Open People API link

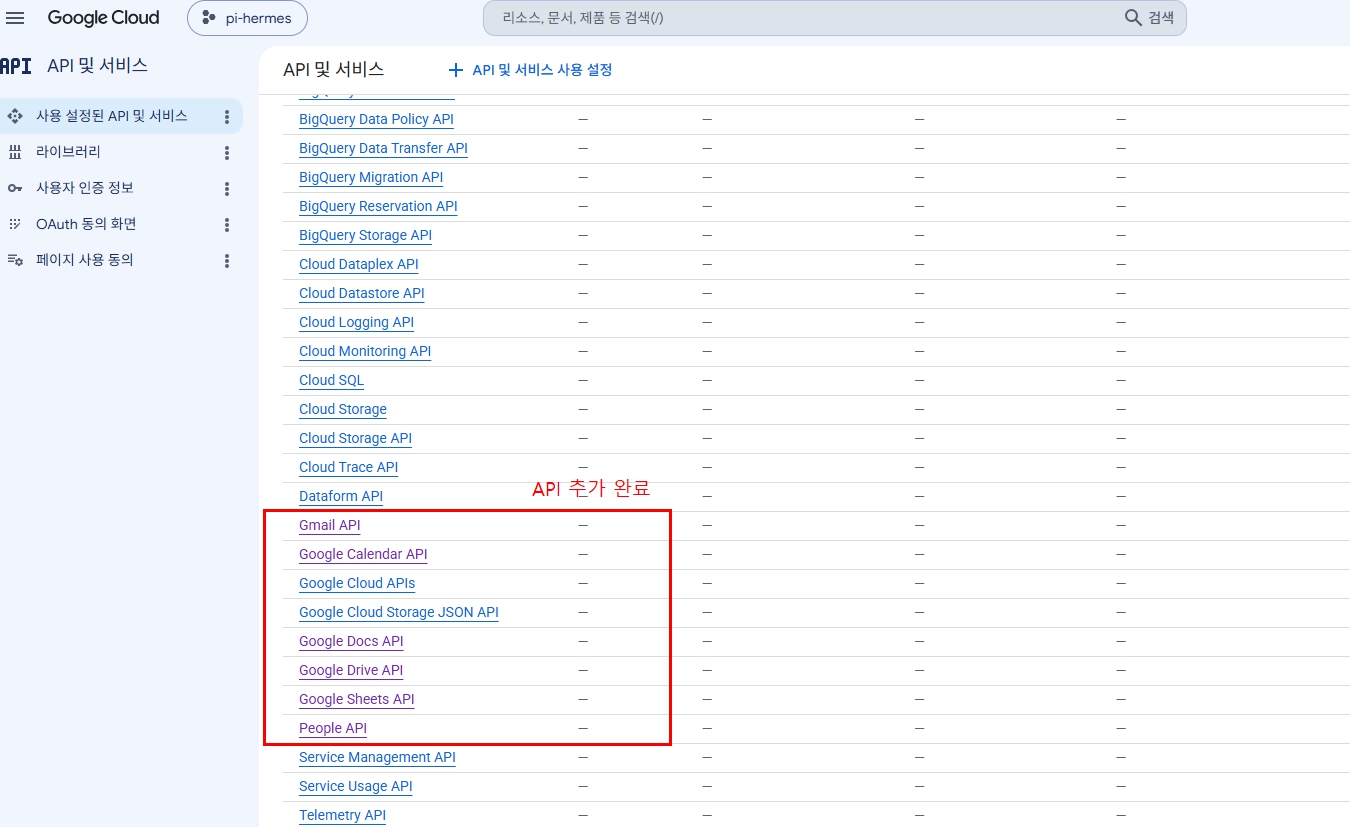coord(333,728)
